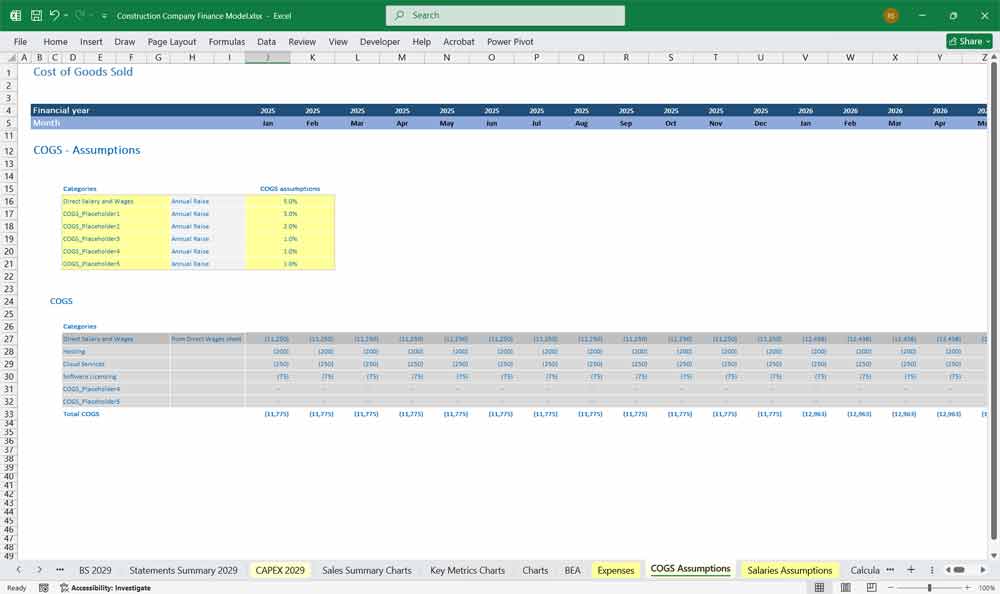
Task: Click the Save icon in Quick Access Toolbar
Action: click(34, 15)
